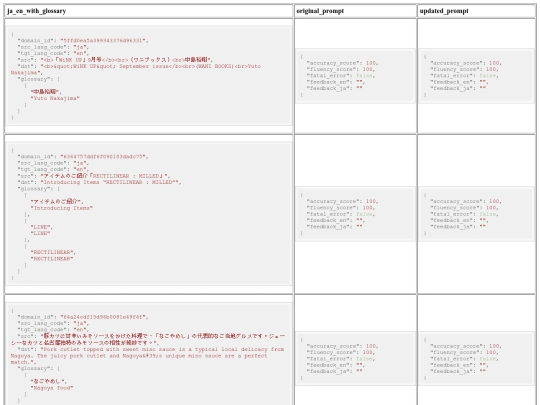This screenshot has height=405, width=540.
Task: Click the Japanese src text beginning 豚カツに甘辛い
Action: (x=147, y=339)
